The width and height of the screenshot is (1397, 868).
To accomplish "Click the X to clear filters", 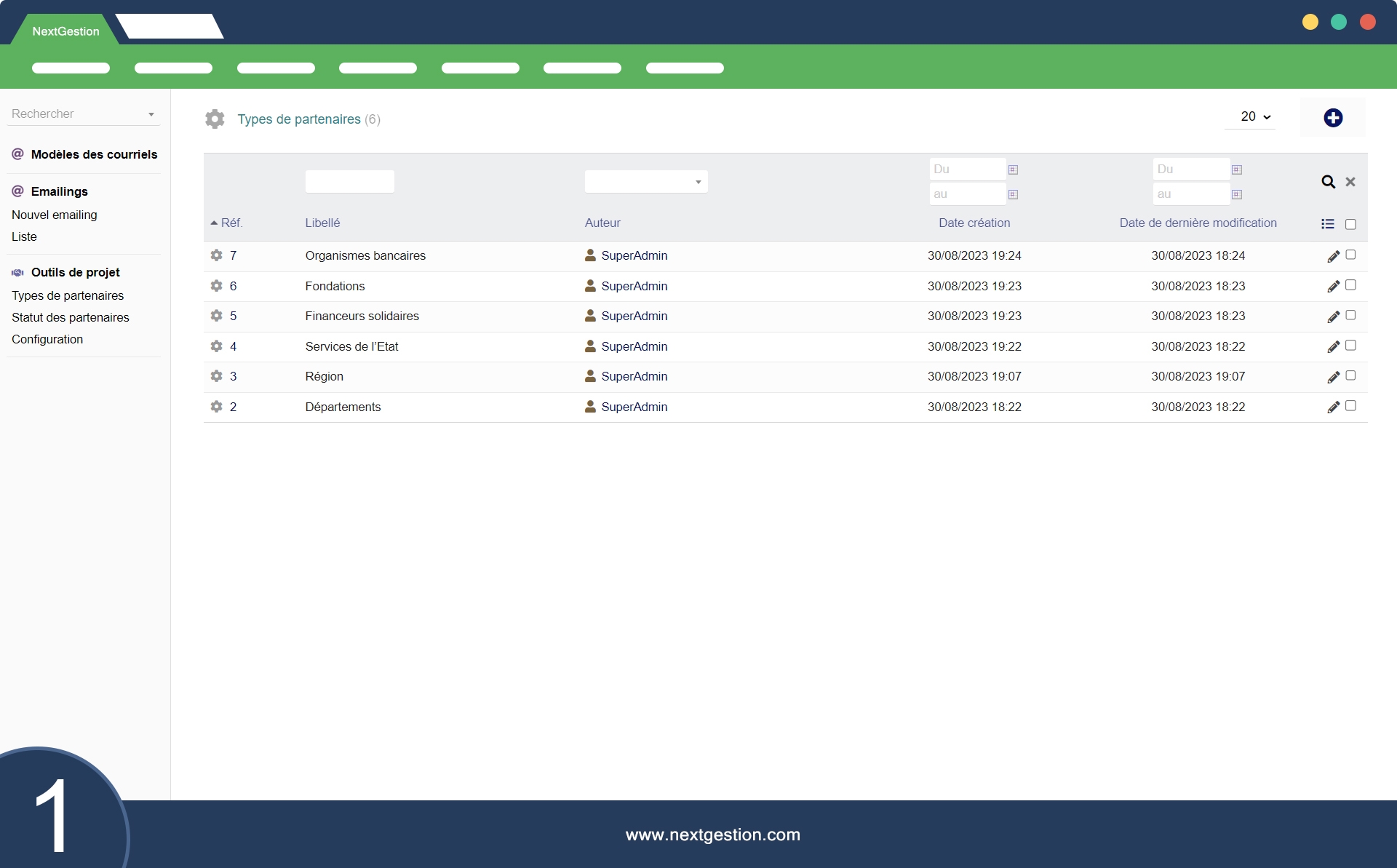I will click(1350, 182).
